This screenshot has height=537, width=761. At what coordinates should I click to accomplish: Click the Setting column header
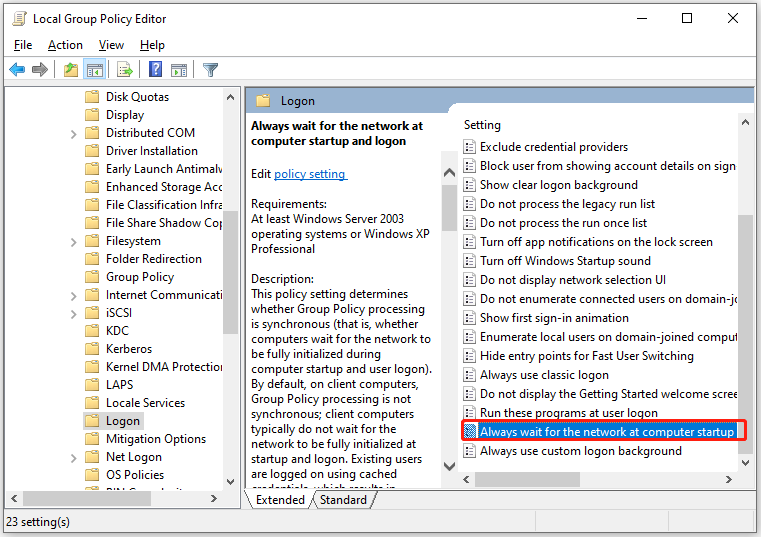482,125
